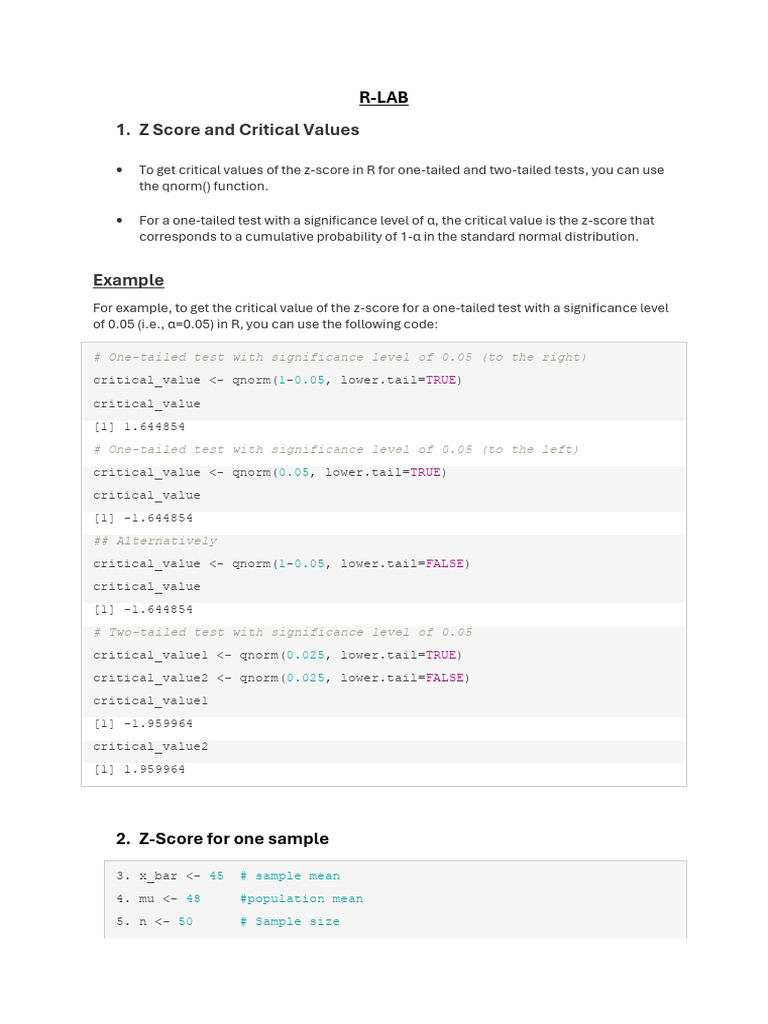The height and width of the screenshot is (1024, 768).
Task: Click the mu <- 48 population mean line
Action: click(239, 899)
